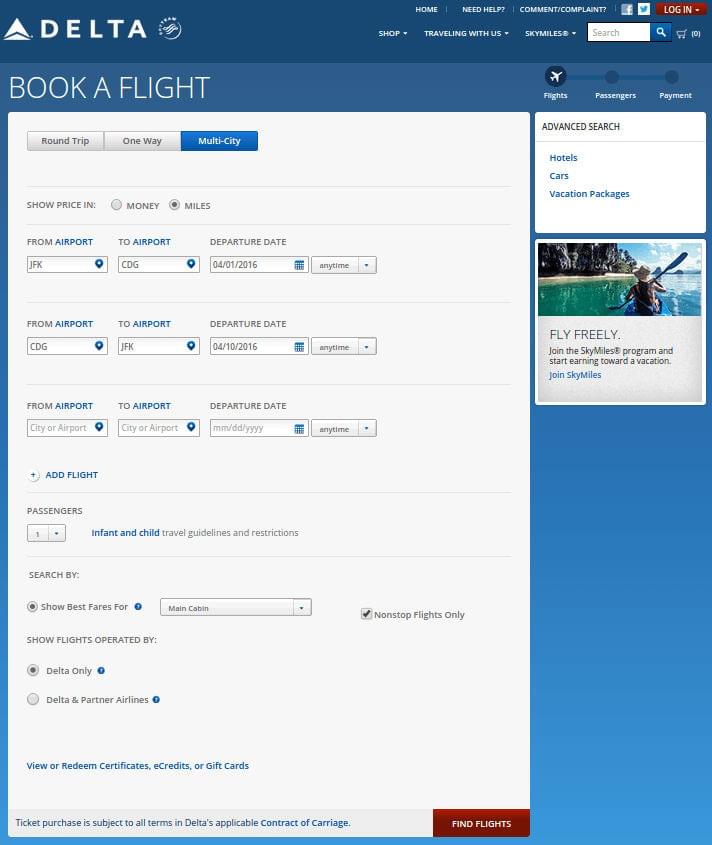Select MONEY price radio button
The height and width of the screenshot is (845, 712).
click(116, 205)
